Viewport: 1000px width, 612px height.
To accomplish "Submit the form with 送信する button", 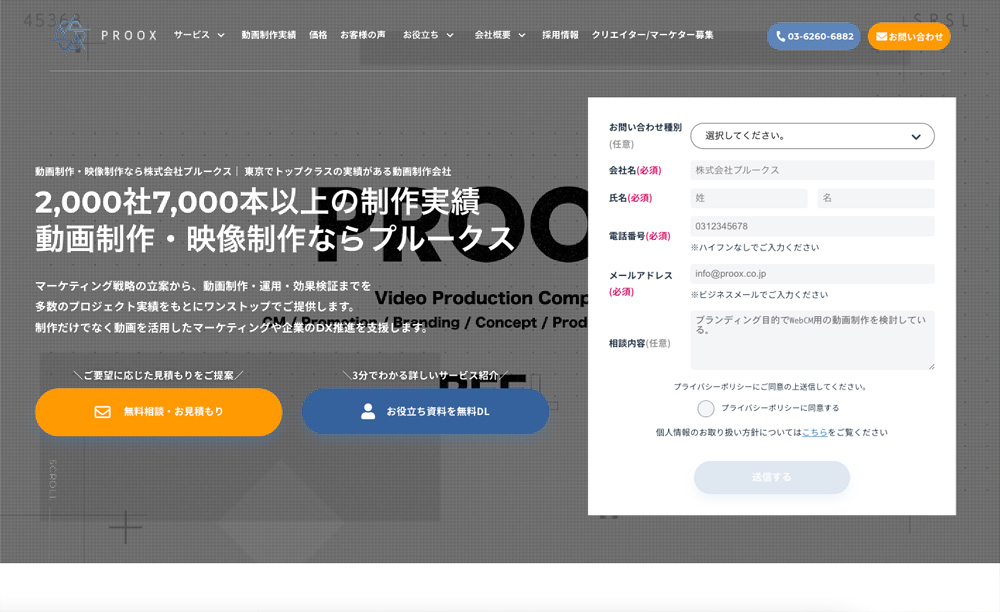I will (772, 477).
